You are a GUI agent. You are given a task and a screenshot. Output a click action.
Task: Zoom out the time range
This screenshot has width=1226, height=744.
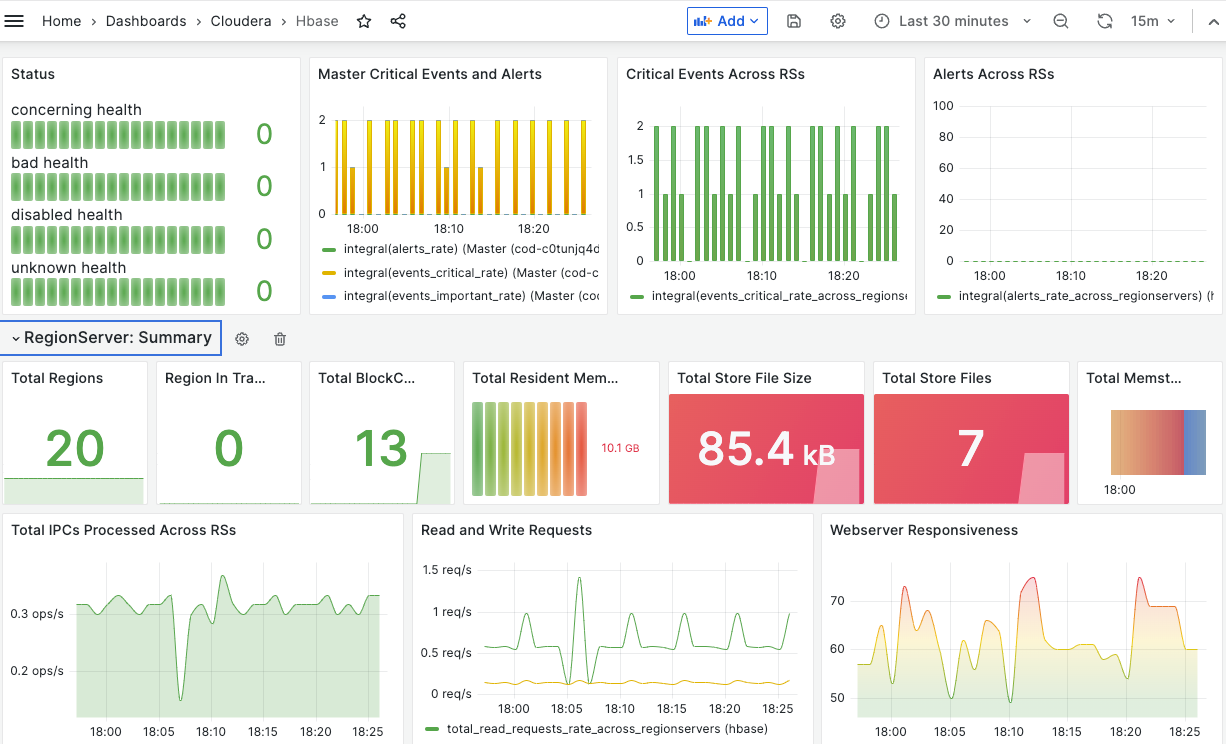[1061, 21]
